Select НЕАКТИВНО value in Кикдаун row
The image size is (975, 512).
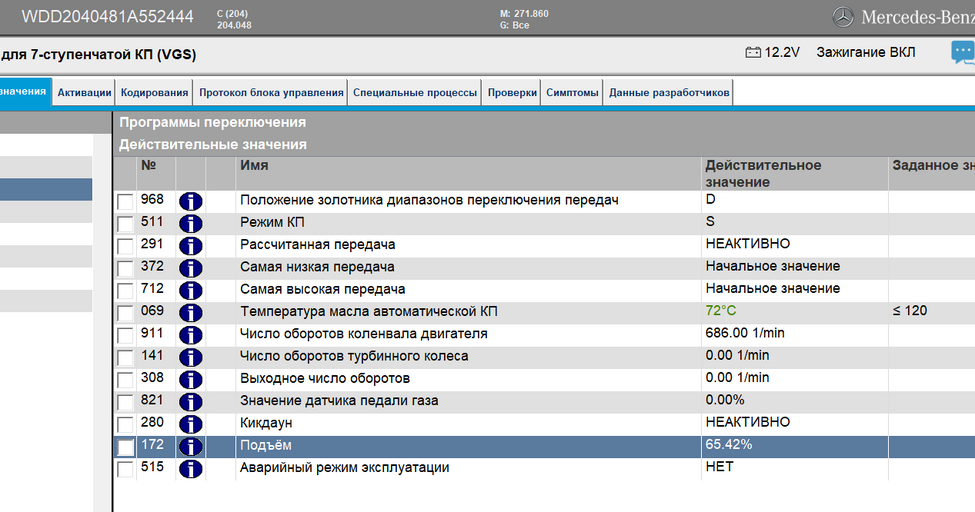[748, 422]
